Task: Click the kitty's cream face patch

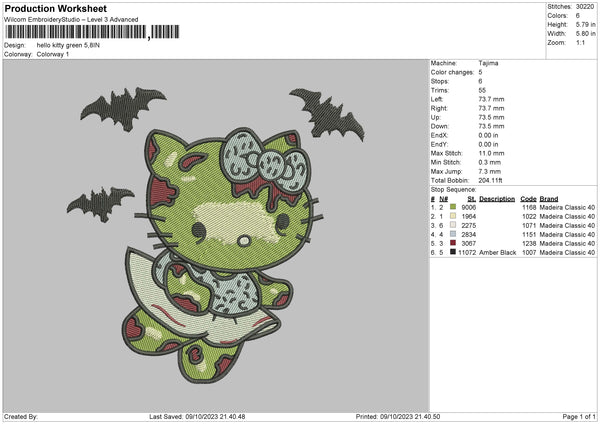Action: tap(234, 223)
